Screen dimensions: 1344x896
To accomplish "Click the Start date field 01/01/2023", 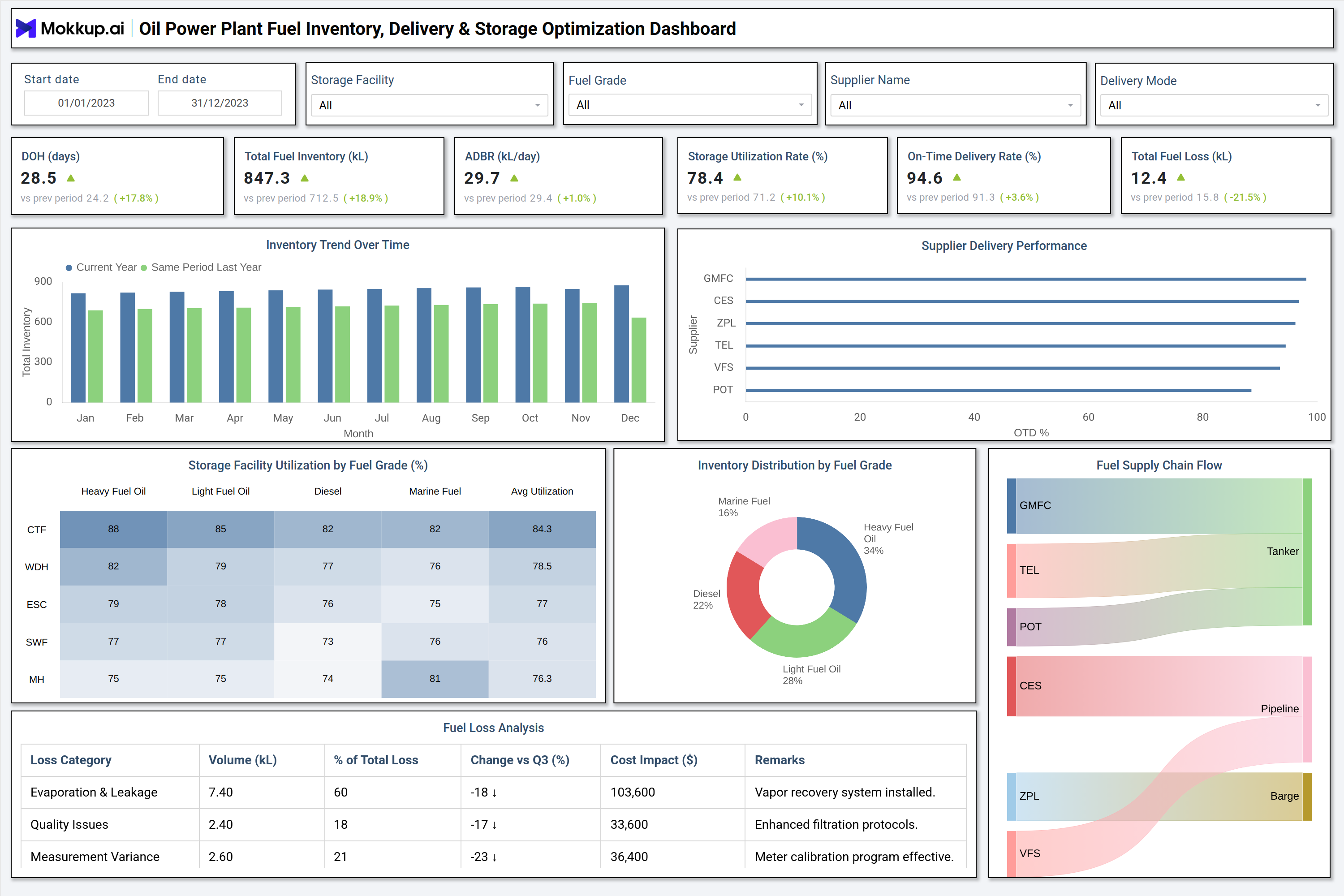I will [86, 103].
